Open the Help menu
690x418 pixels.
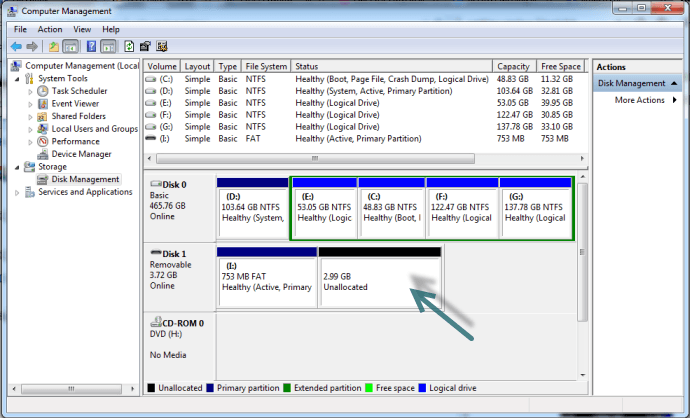coord(111,29)
